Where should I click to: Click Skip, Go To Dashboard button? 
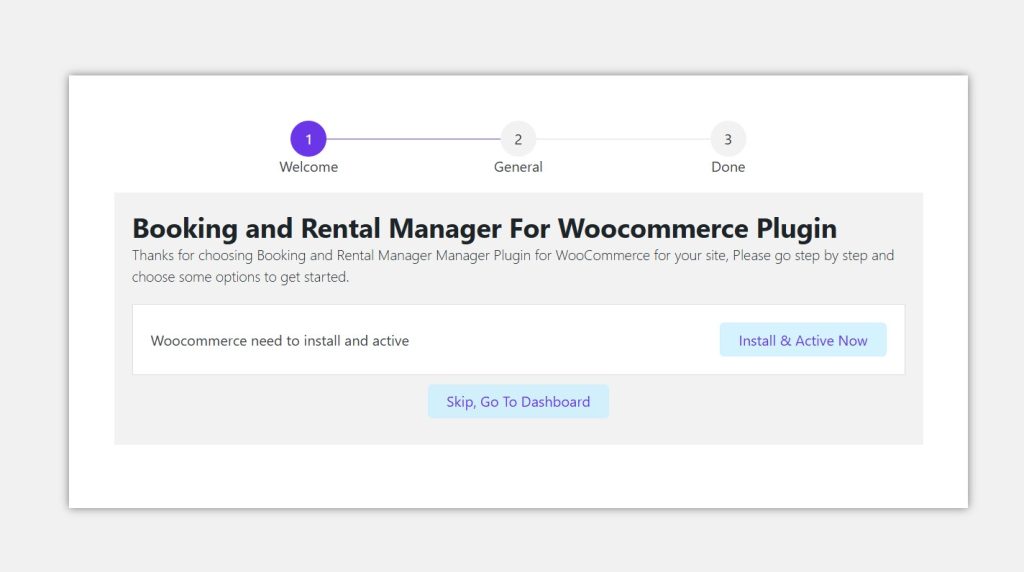pyautogui.click(x=518, y=402)
